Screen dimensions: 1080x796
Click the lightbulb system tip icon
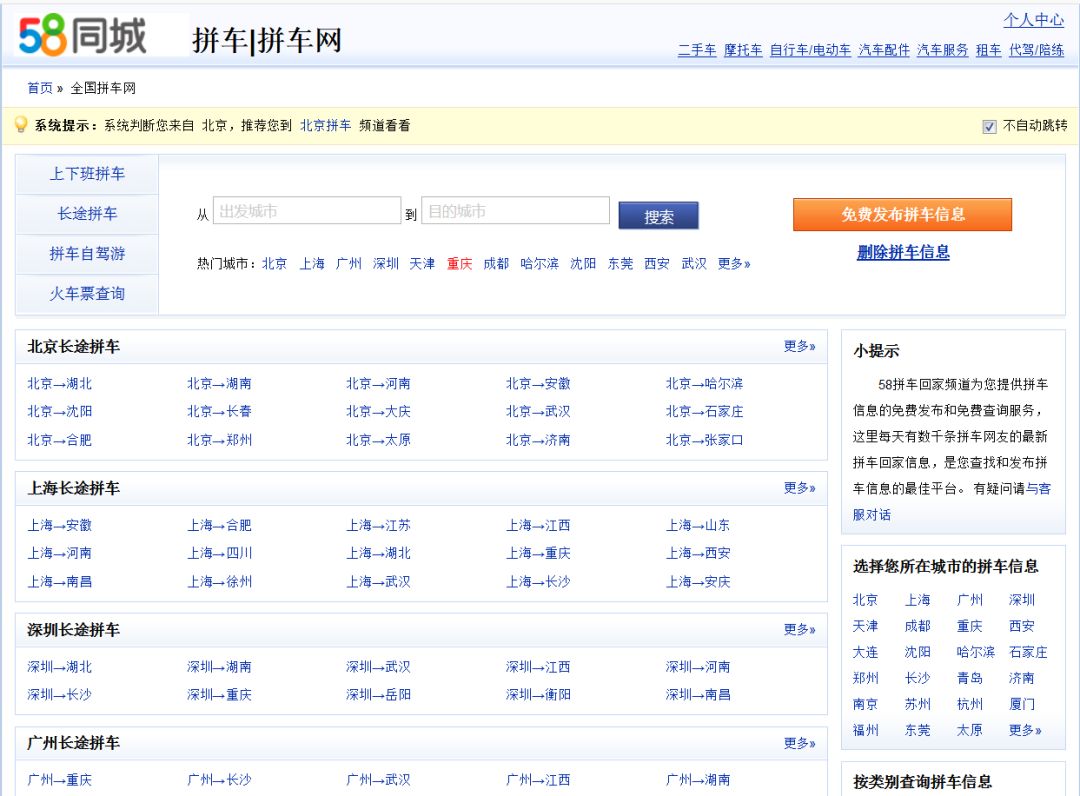point(21,124)
